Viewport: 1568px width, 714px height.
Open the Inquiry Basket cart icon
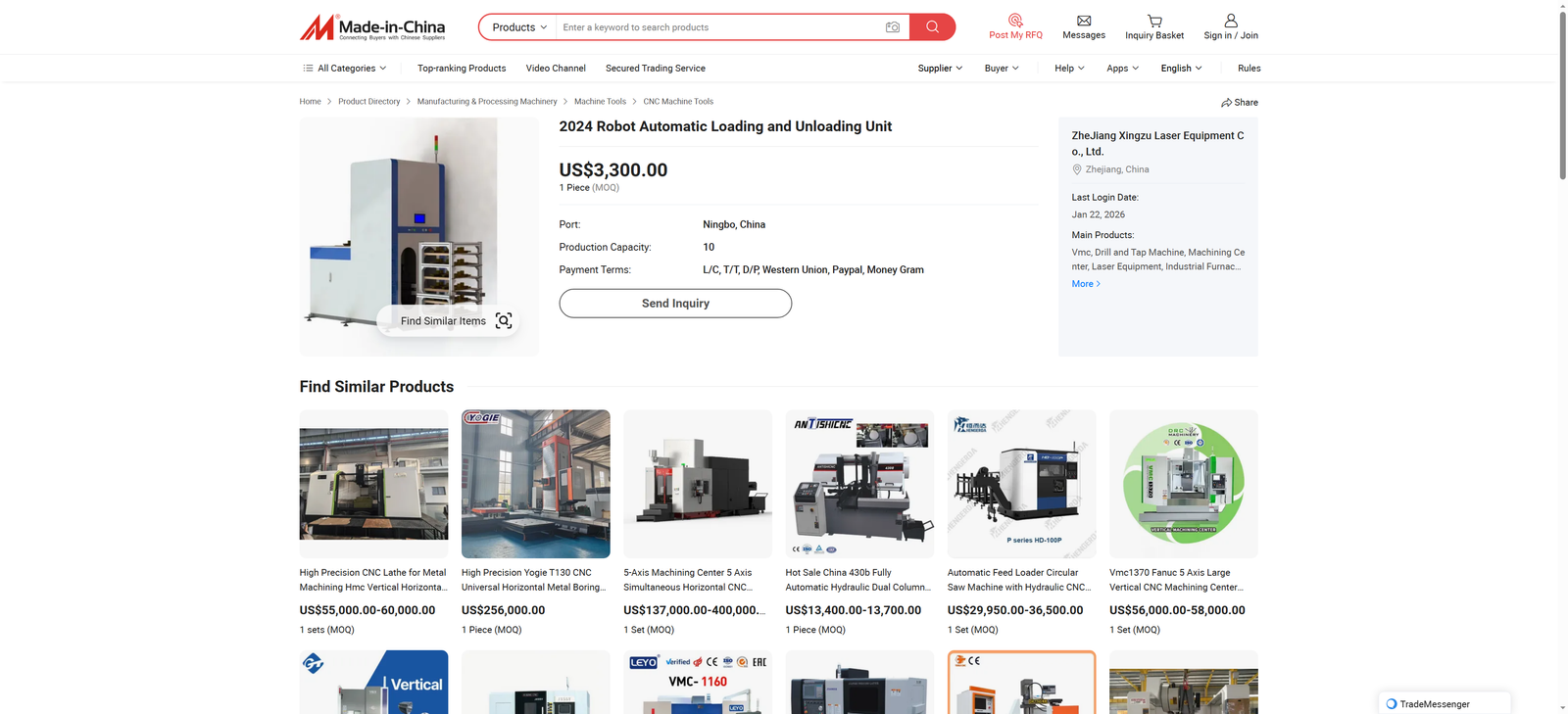pyautogui.click(x=1154, y=21)
